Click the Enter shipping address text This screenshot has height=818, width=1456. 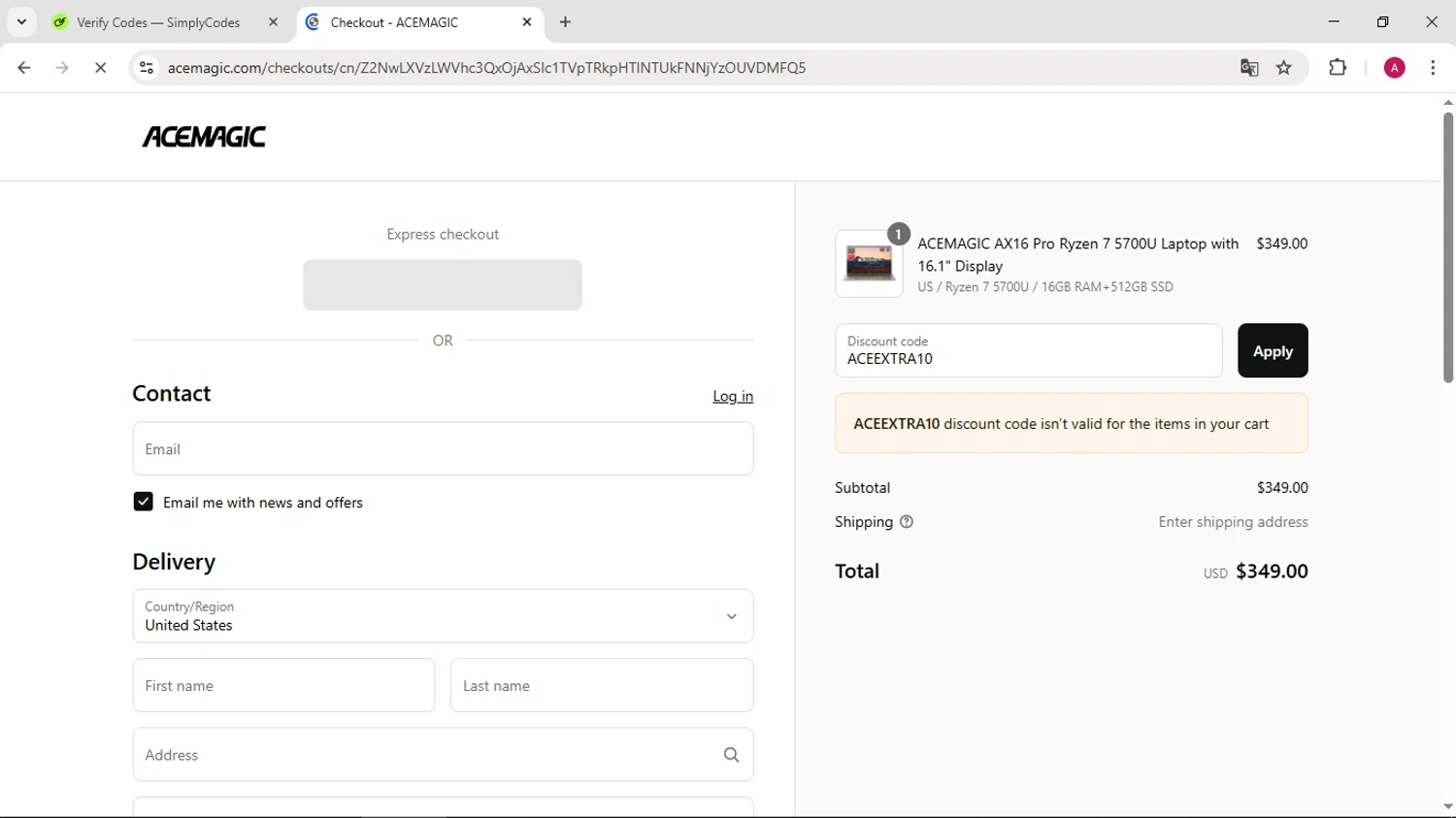click(x=1233, y=522)
